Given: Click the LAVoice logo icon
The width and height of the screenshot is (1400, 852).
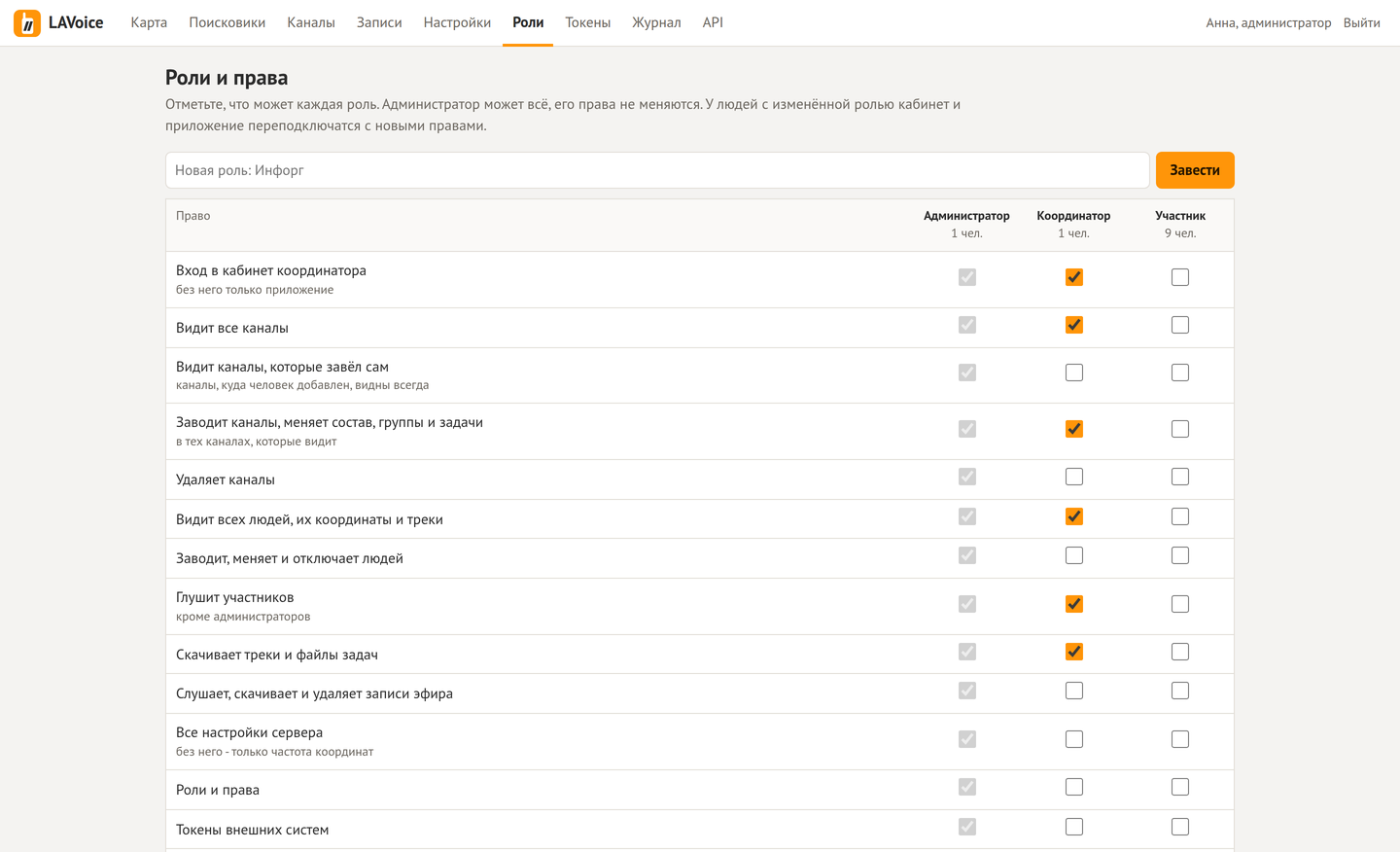Looking at the screenshot, I should click(27, 23).
